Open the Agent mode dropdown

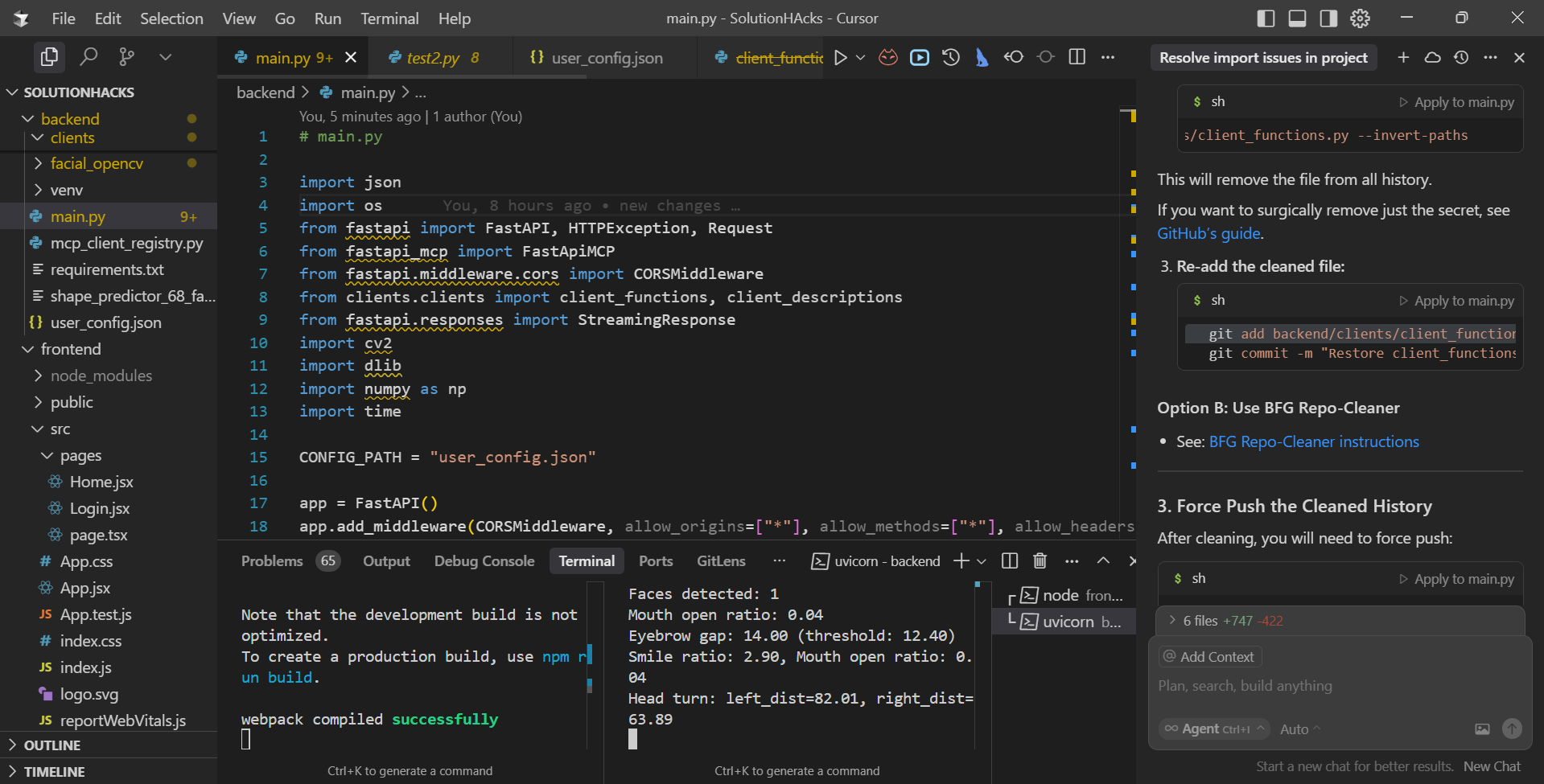(x=1214, y=729)
